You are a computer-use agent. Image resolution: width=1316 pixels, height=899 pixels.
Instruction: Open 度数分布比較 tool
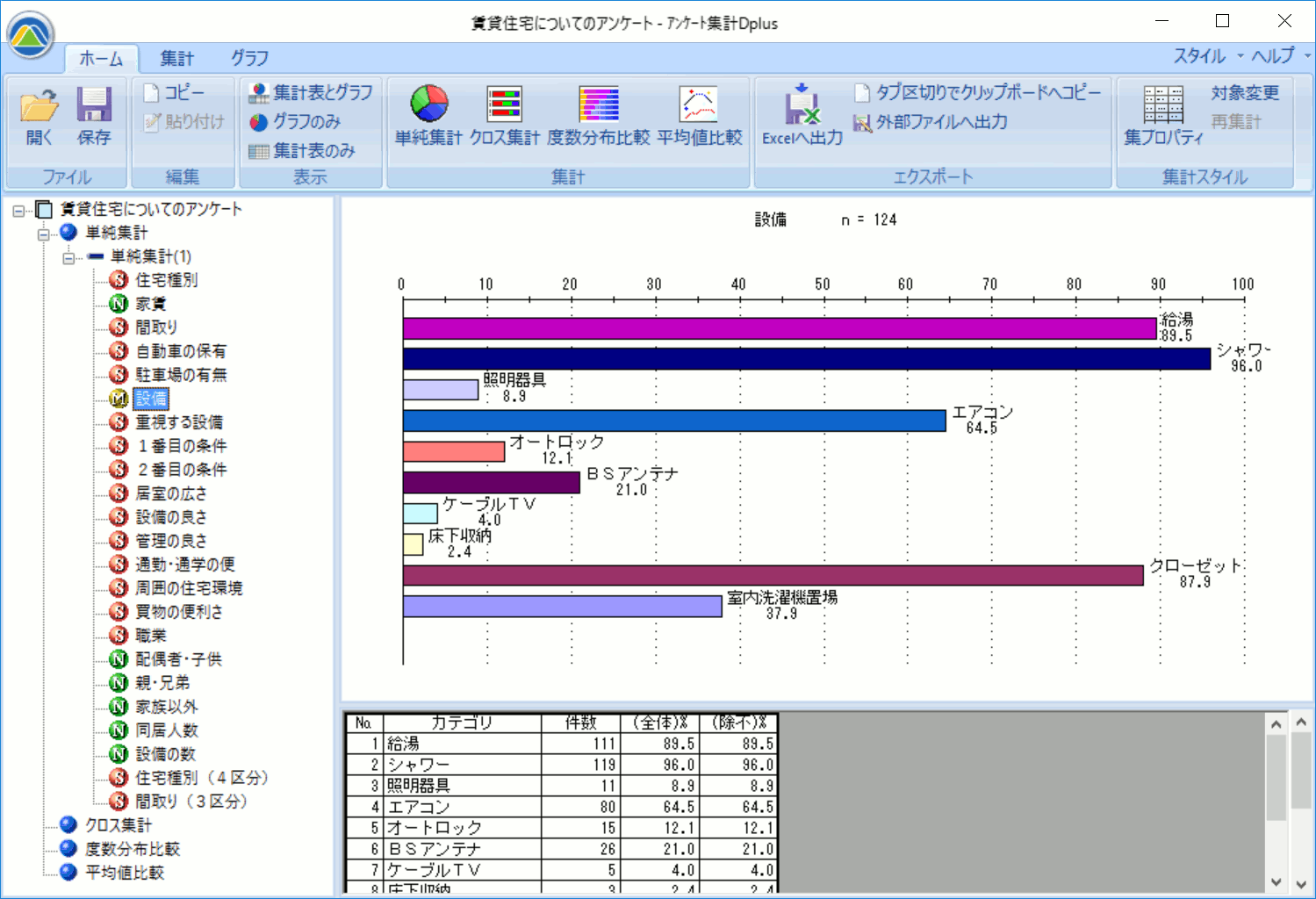pyautogui.click(x=599, y=115)
